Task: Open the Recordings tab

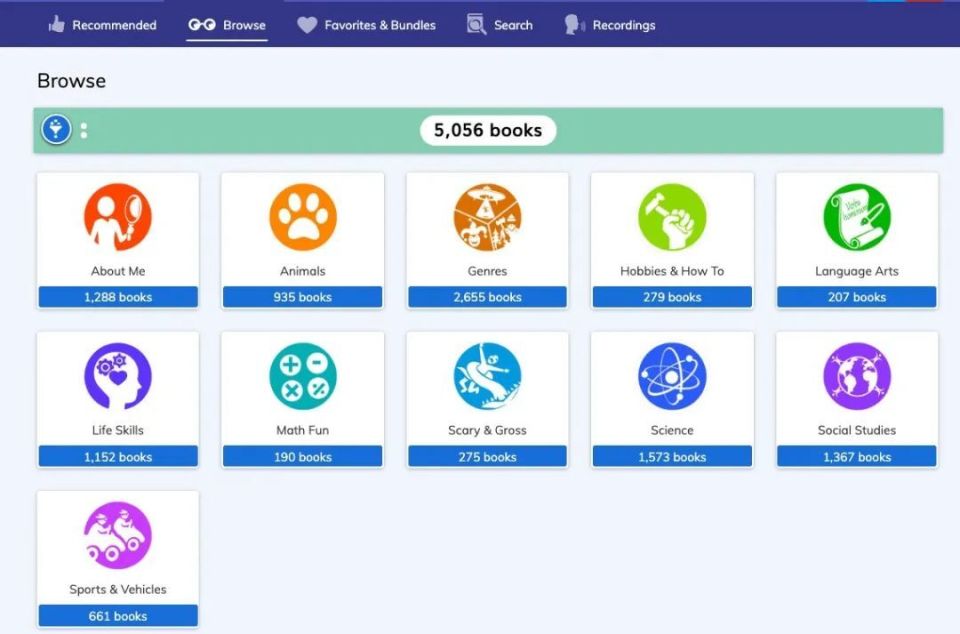Action: 609,25
